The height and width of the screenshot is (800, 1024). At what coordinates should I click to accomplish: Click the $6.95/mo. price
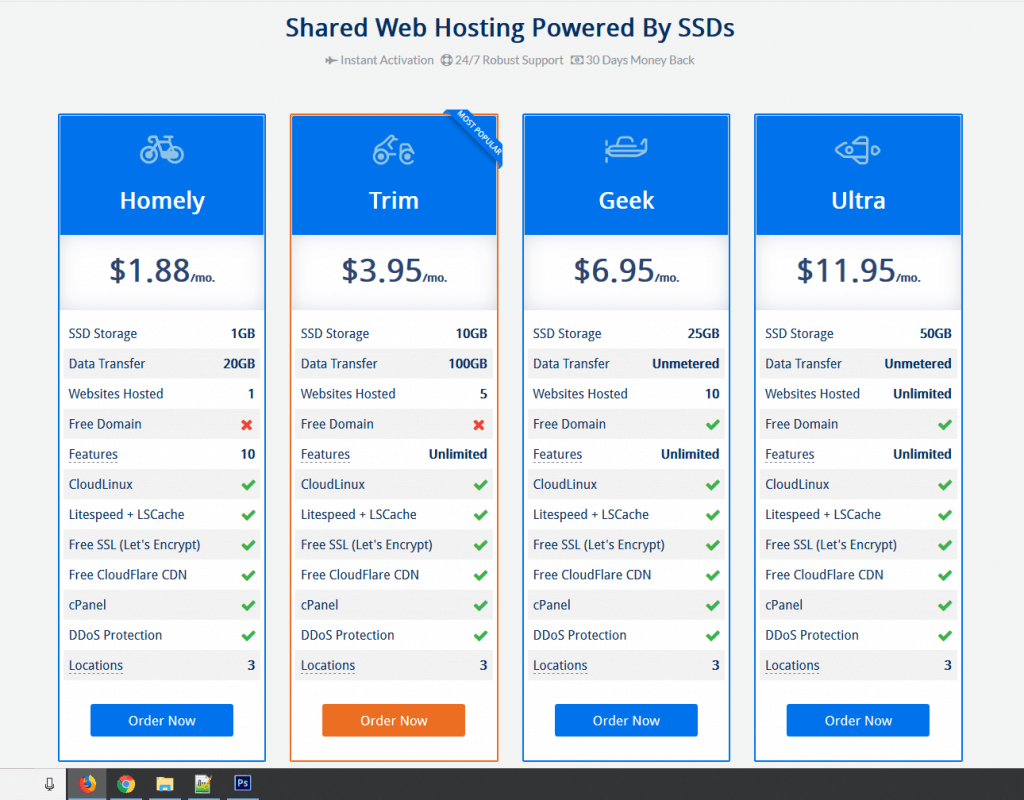tap(626, 270)
